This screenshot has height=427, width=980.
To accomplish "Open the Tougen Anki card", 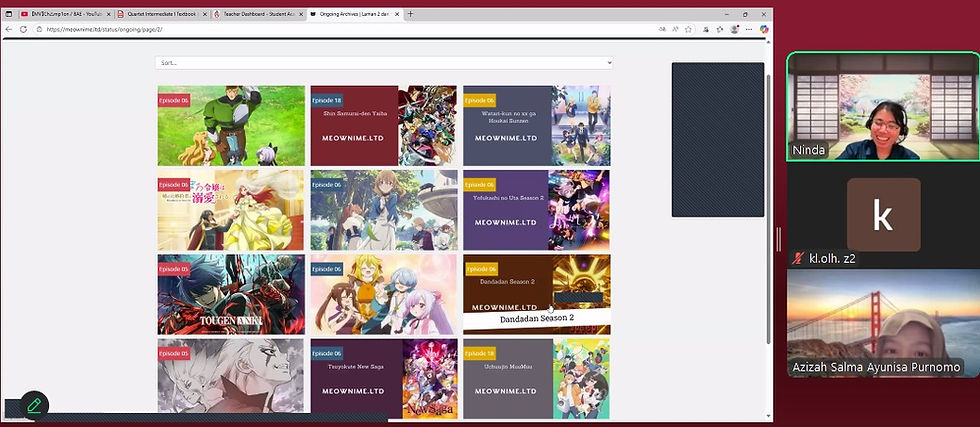I will [231, 294].
